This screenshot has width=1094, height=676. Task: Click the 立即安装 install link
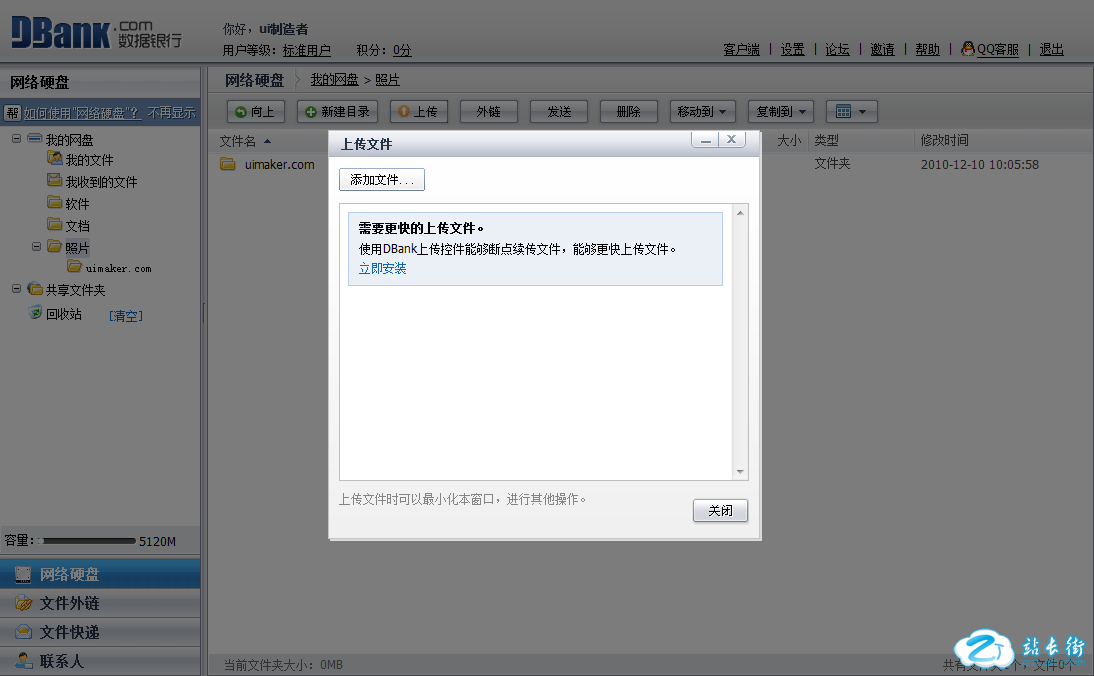(x=382, y=269)
